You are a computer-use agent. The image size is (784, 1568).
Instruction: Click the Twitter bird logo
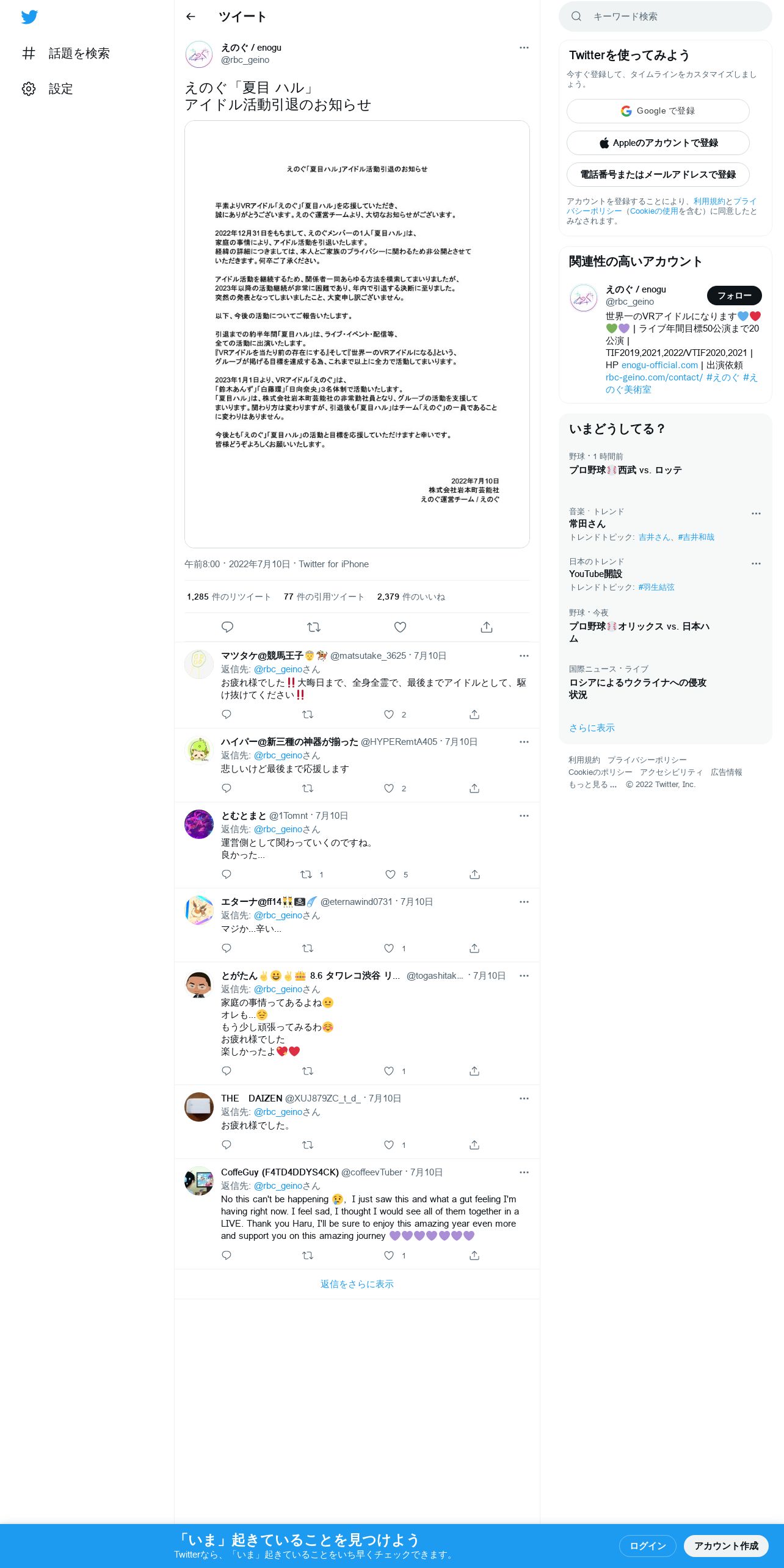click(x=29, y=17)
